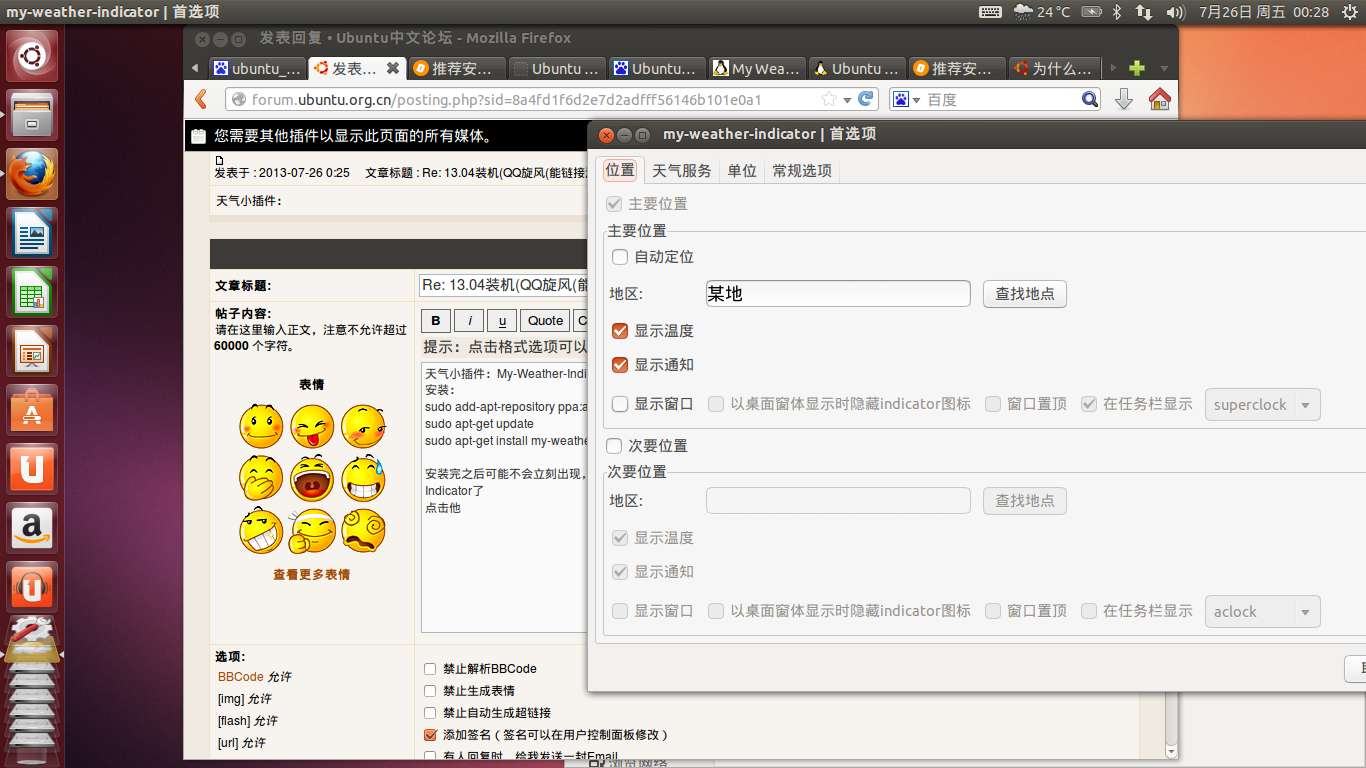This screenshot has width=1366, height=768.
Task: Uncheck 显示通知 under the main location
Action: pyautogui.click(x=620, y=365)
